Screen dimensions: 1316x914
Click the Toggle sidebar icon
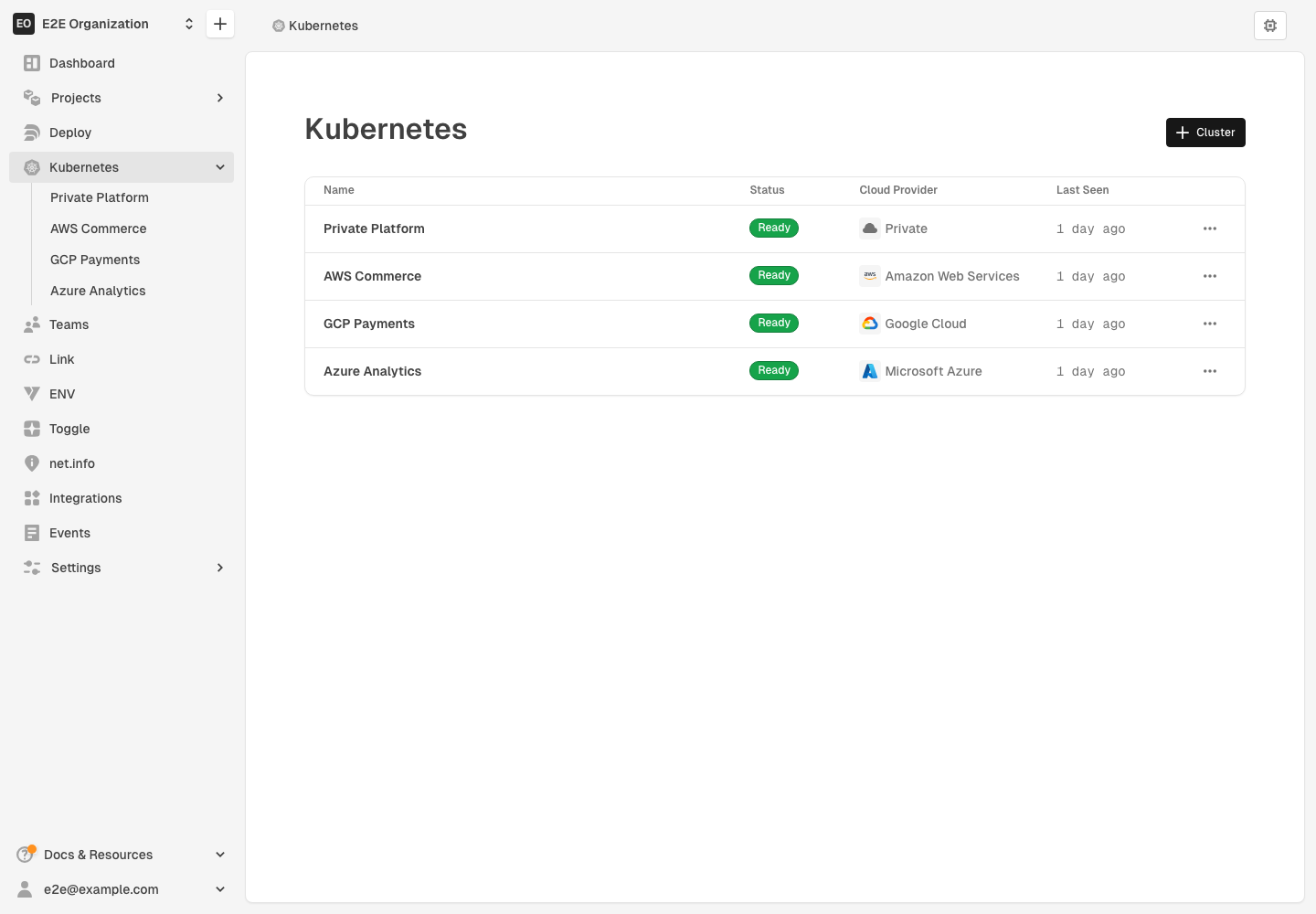[32, 429]
